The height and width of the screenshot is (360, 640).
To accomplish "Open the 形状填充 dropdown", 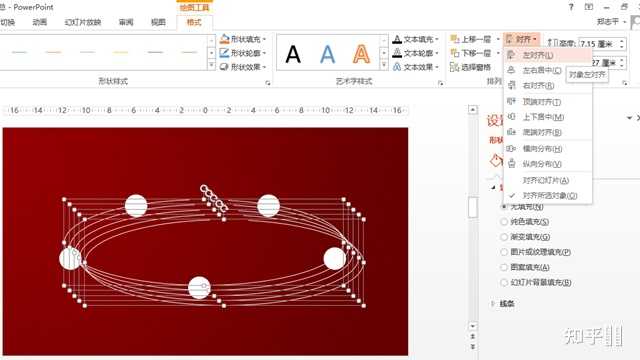I will (x=243, y=39).
